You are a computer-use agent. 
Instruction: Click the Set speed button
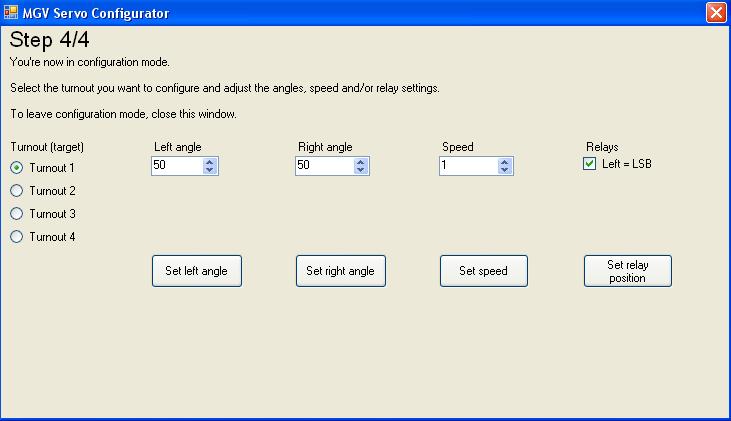(483, 271)
